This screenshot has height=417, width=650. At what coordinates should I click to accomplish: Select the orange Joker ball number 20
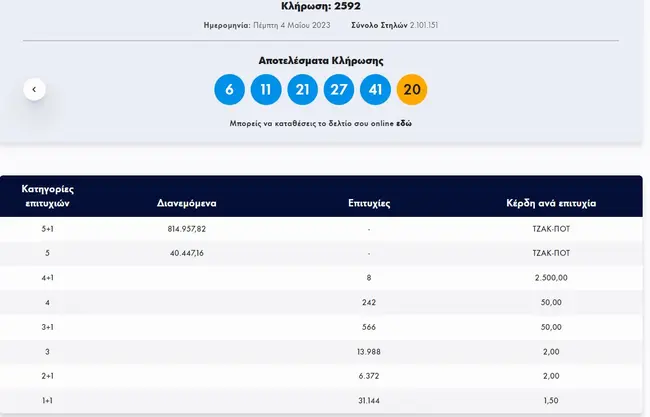tap(412, 90)
